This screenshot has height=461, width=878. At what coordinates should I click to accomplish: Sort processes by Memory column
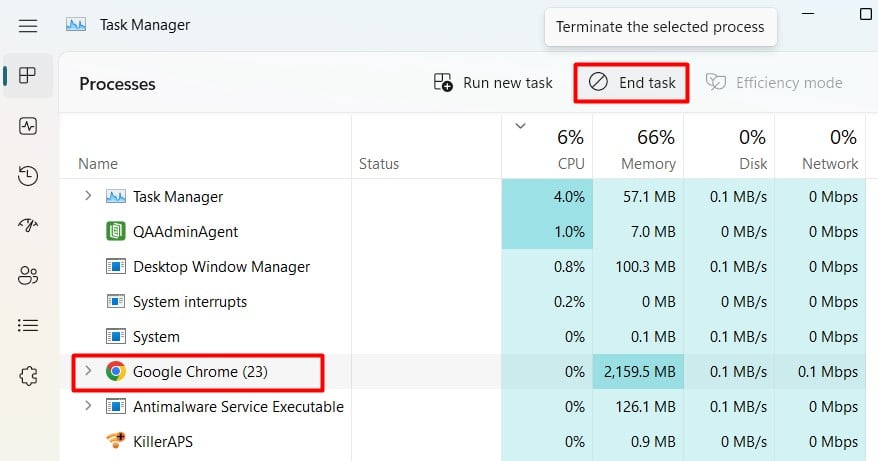(x=638, y=148)
